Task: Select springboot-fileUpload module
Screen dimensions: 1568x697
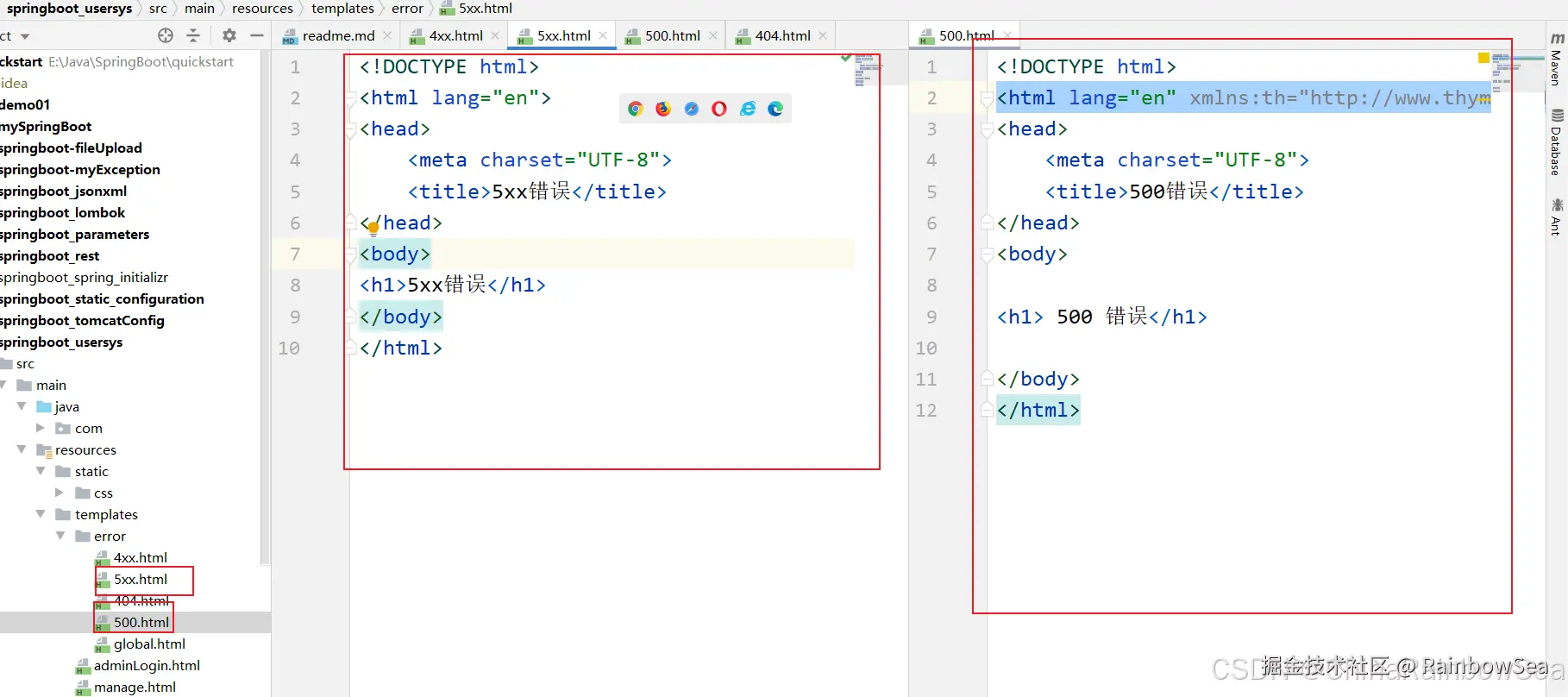Action: (x=72, y=148)
